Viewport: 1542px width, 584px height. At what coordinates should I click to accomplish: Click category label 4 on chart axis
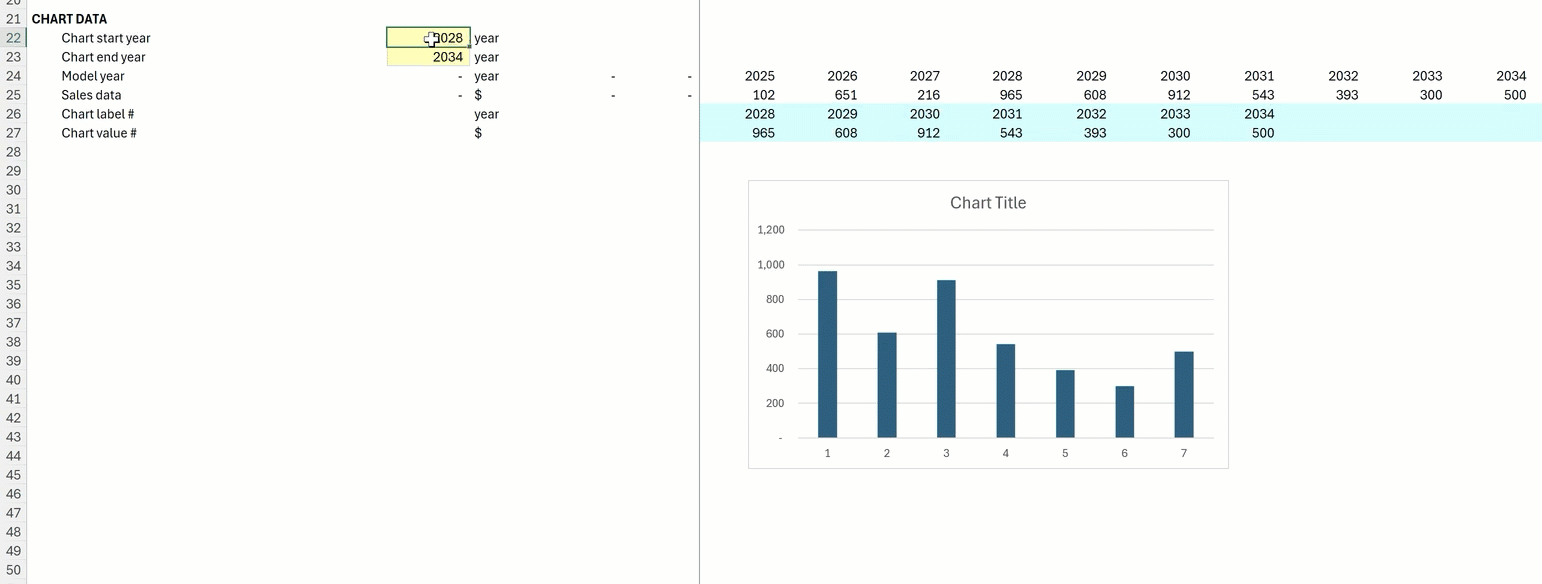pyautogui.click(x=1006, y=453)
